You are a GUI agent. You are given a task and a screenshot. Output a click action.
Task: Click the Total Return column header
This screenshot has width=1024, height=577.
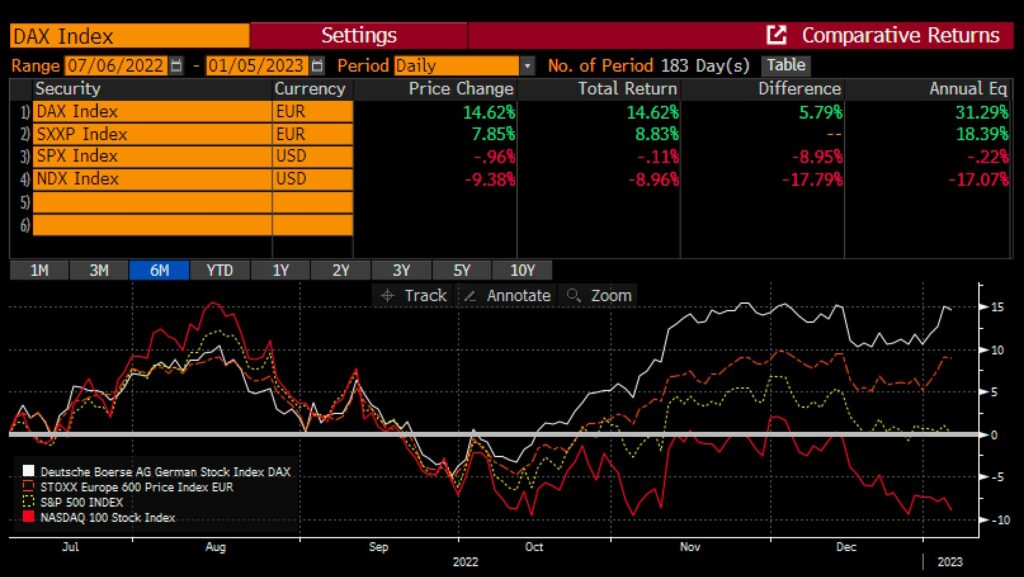(628, 89)
